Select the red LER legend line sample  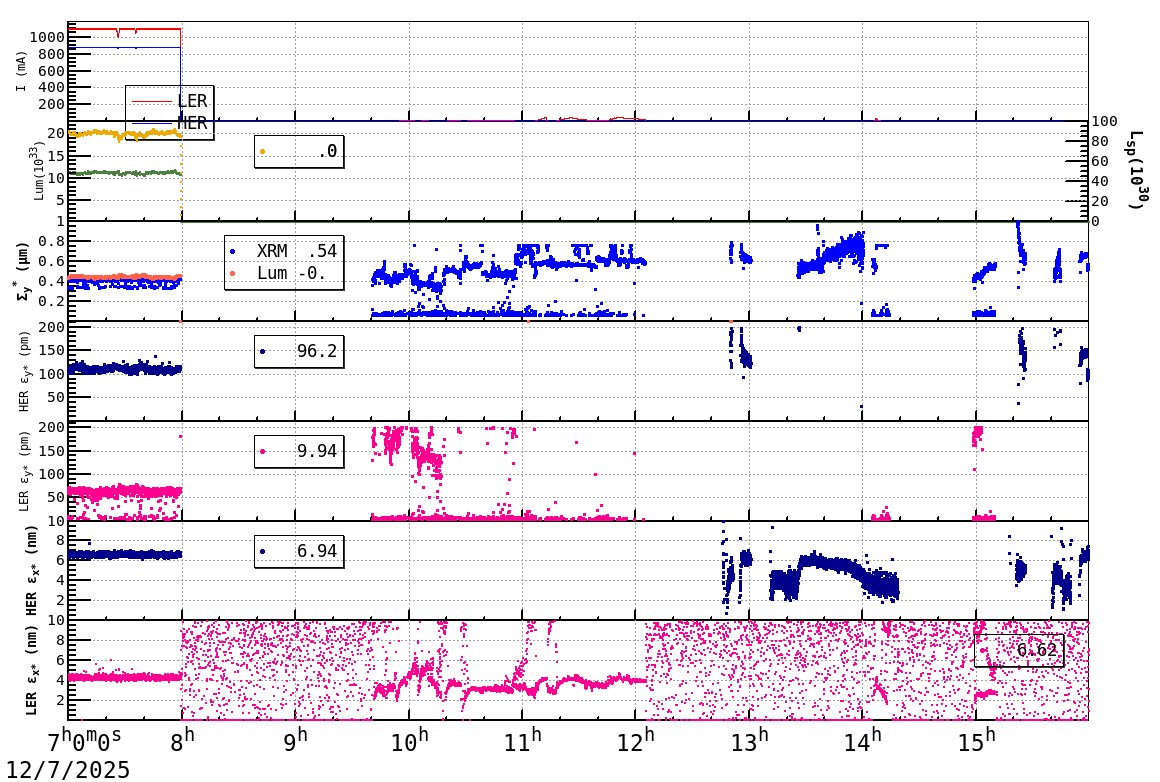[152, 101]
